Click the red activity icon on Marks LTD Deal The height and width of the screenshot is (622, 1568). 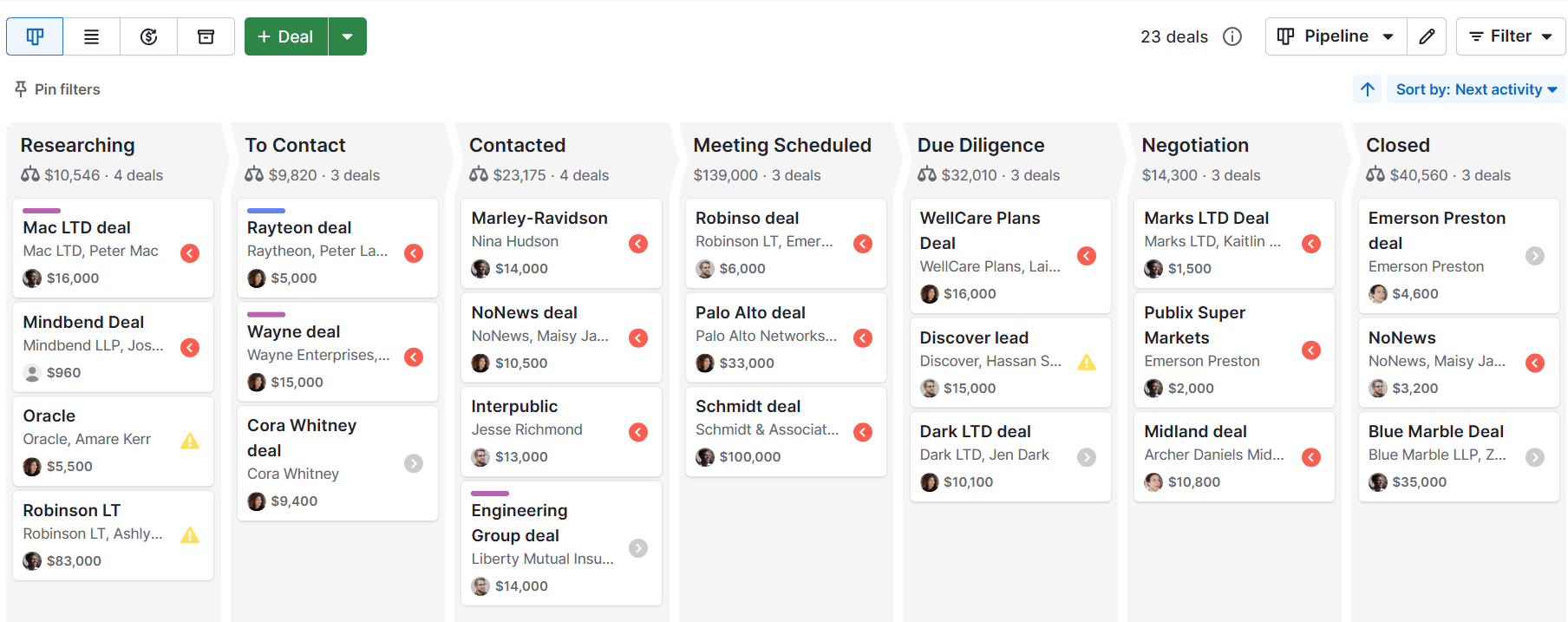pos(1310,244)
